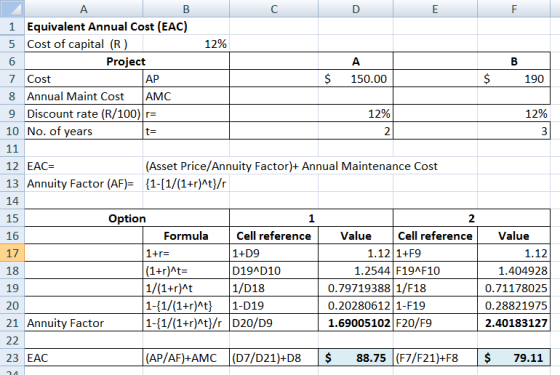Select column F header
Image resolution: width=560 pixels, height=375 pixels.
point(514,9)
